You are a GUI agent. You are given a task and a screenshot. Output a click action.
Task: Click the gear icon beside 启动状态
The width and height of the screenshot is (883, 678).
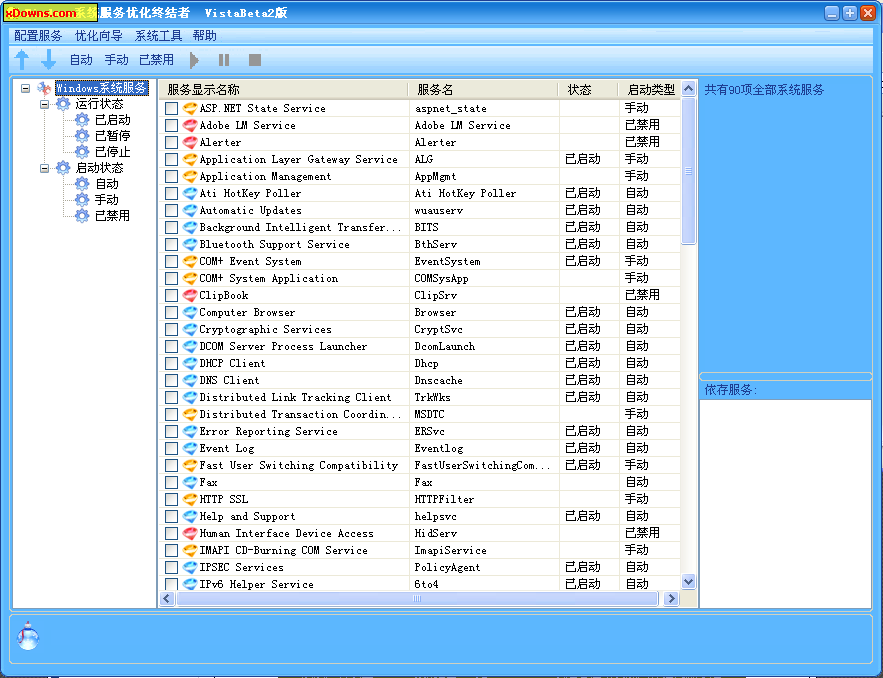(x=63, y=168)
